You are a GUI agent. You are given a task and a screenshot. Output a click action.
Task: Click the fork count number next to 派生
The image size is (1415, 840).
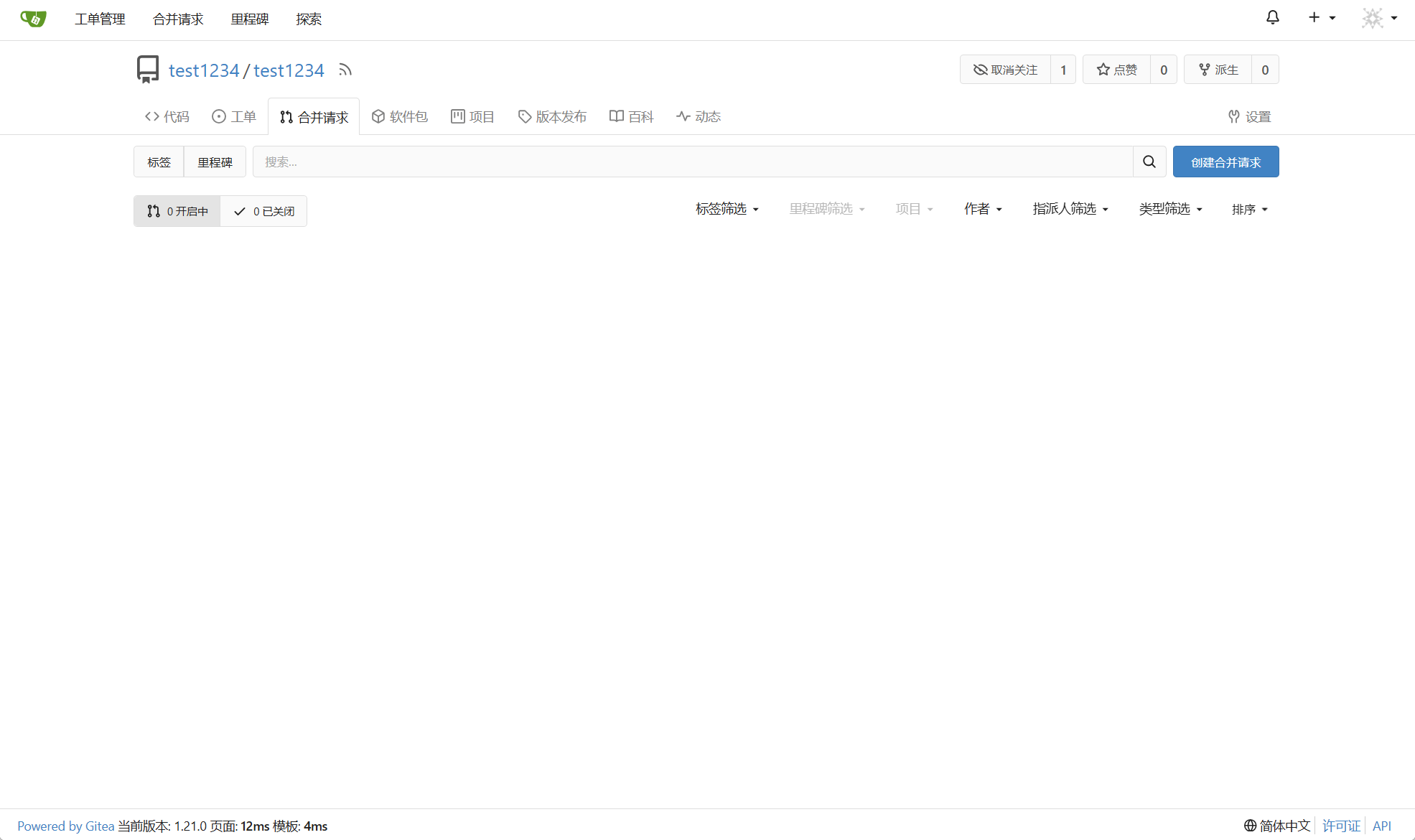click(x=1265, y=69)
